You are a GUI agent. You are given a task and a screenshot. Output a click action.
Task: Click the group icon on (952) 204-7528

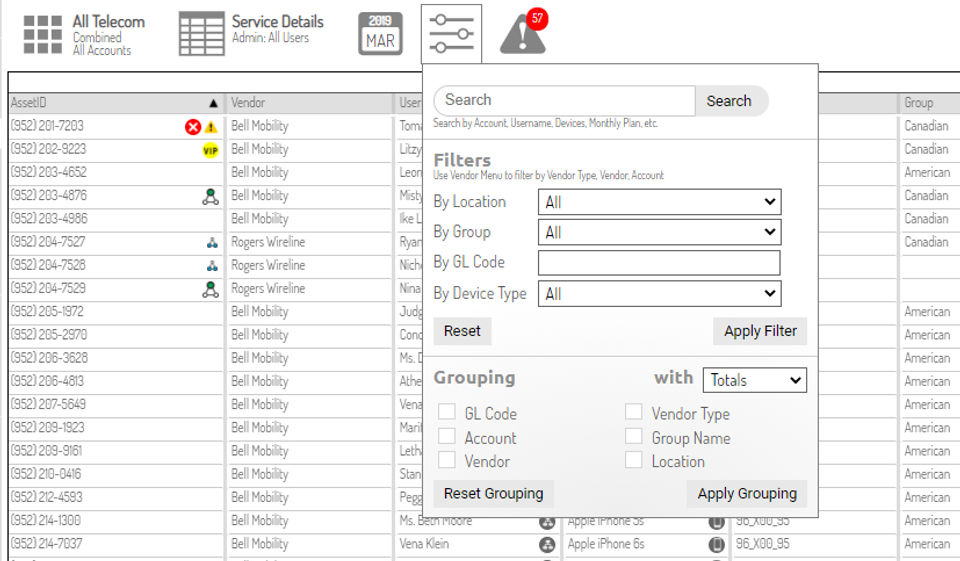click(x=212, y=266)
